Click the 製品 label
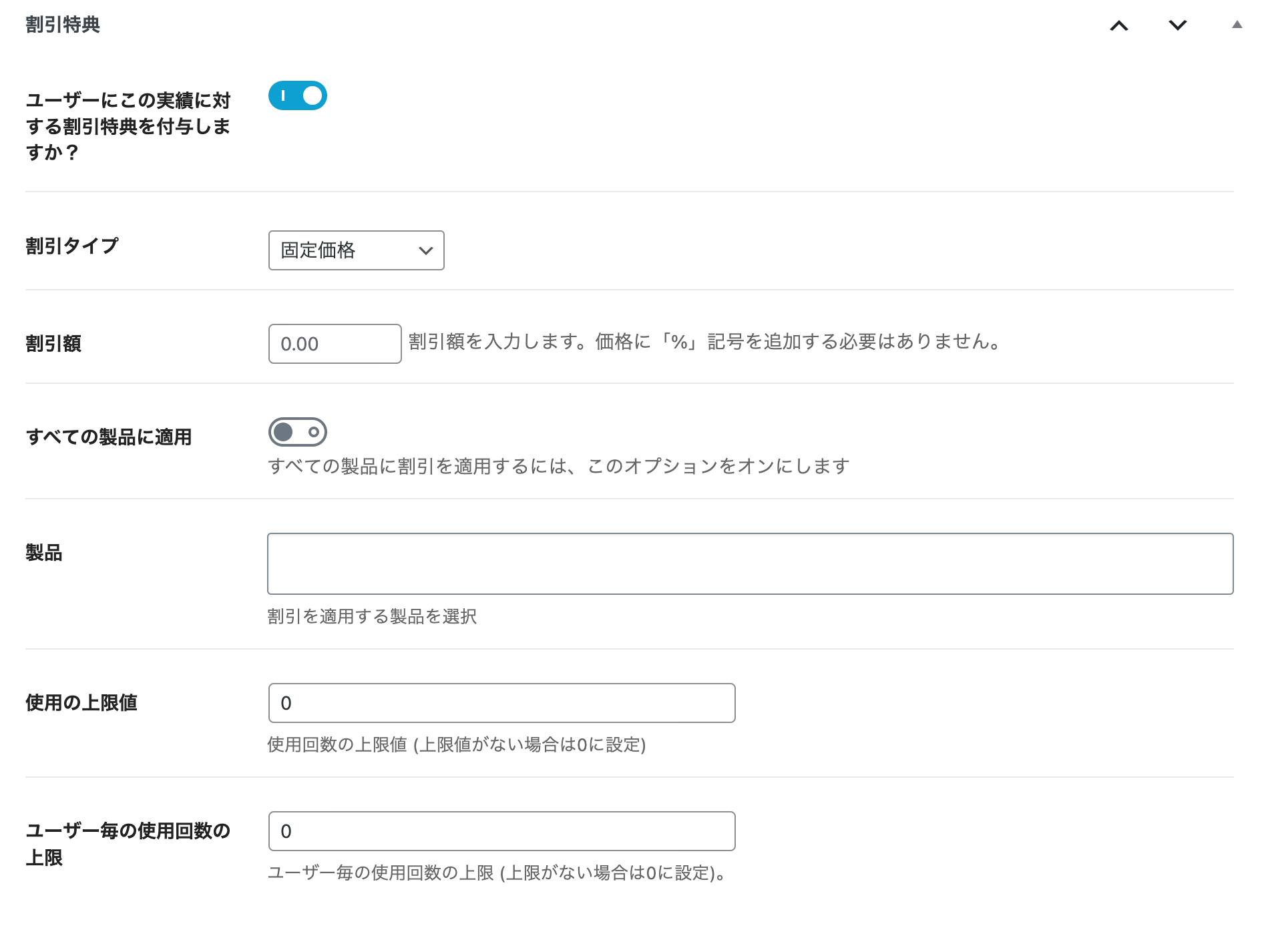The width and height of the screenshot is (1266, 952). 44,552
